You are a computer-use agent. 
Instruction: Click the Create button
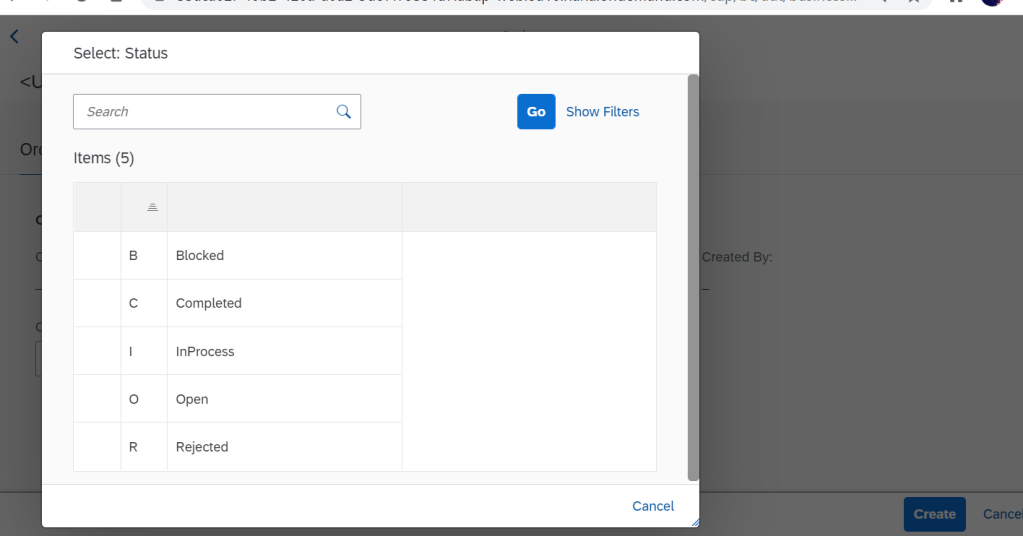(934, 514)
